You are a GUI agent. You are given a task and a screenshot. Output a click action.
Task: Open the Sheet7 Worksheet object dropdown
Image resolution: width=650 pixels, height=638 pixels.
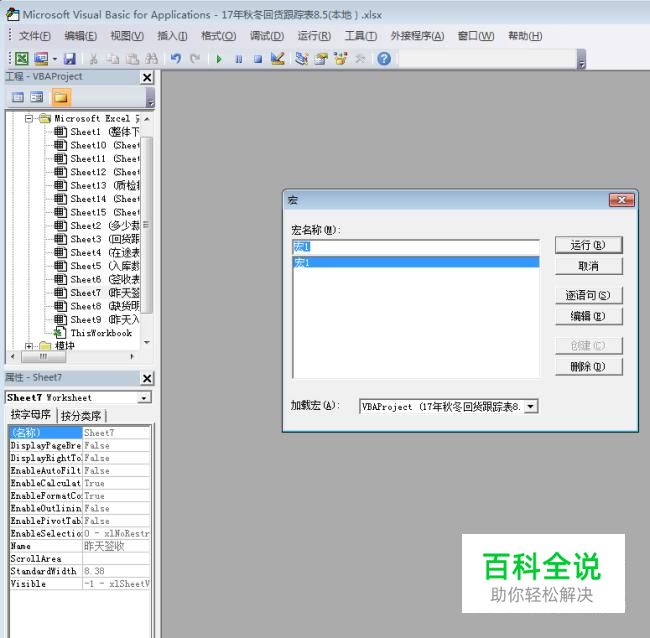pyautogui.click(x=144, y=398)
